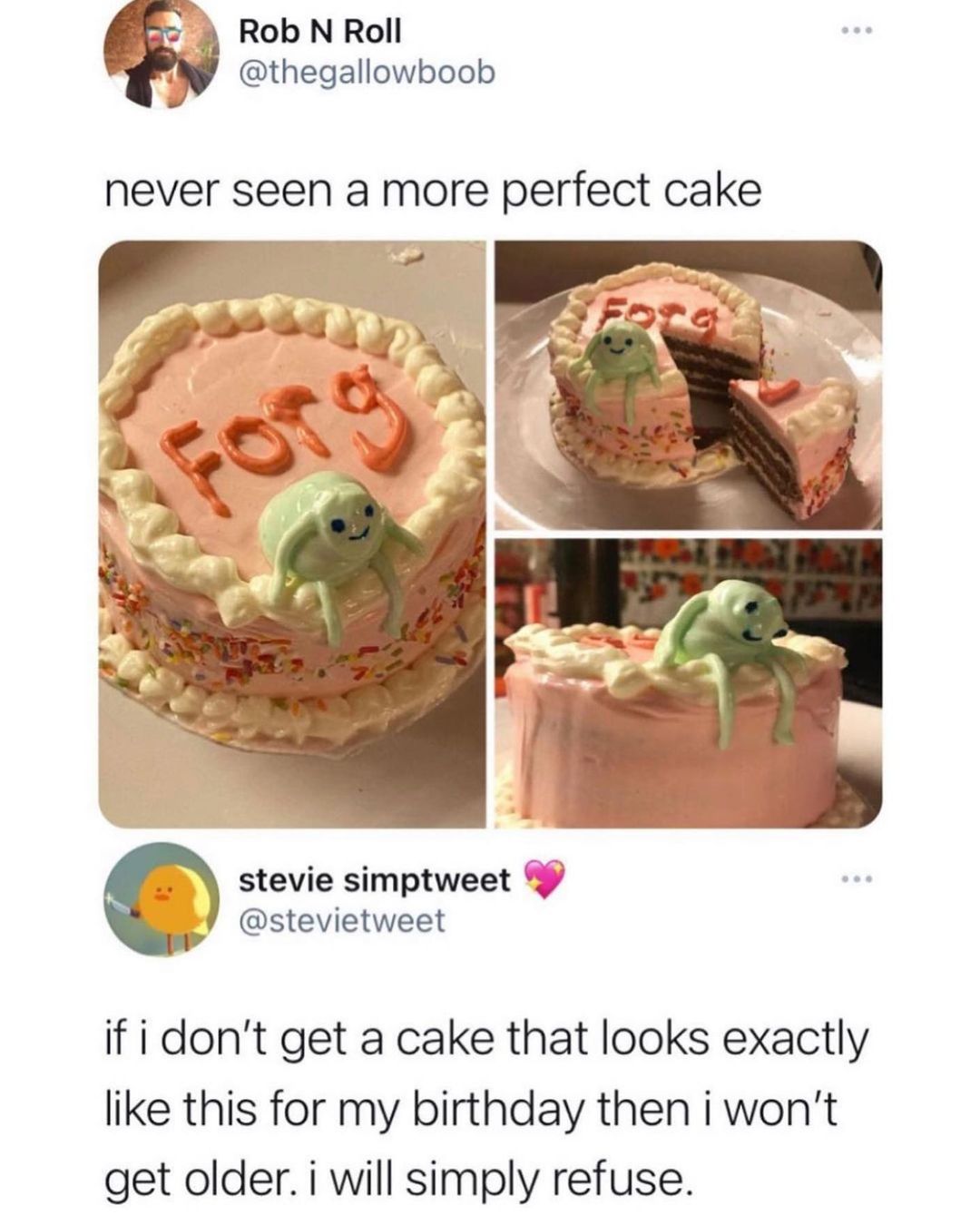
Task: Click the stevie simptweet display name
Action: coord(375,878)
